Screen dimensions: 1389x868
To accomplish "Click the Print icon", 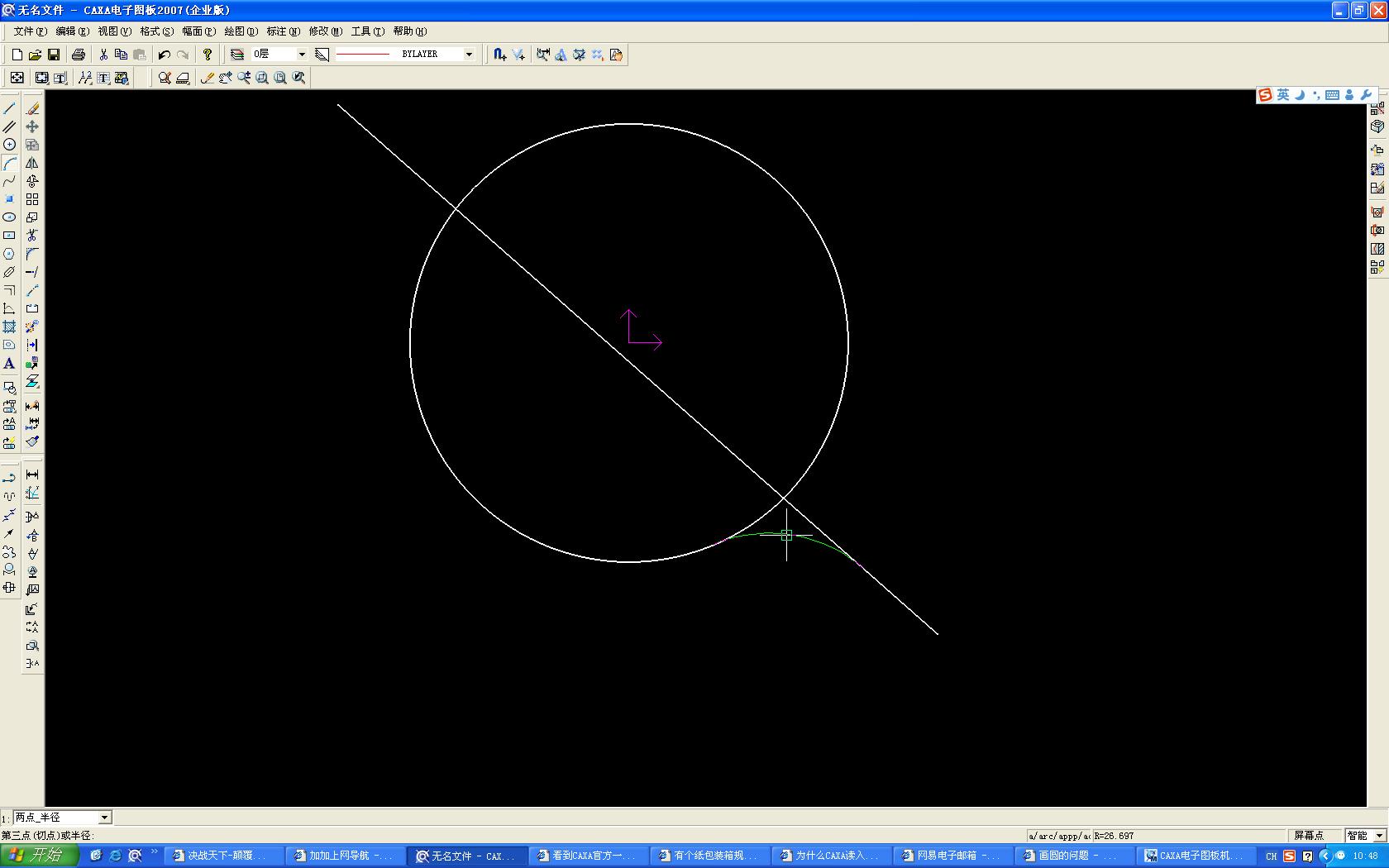I will point(79,55).
